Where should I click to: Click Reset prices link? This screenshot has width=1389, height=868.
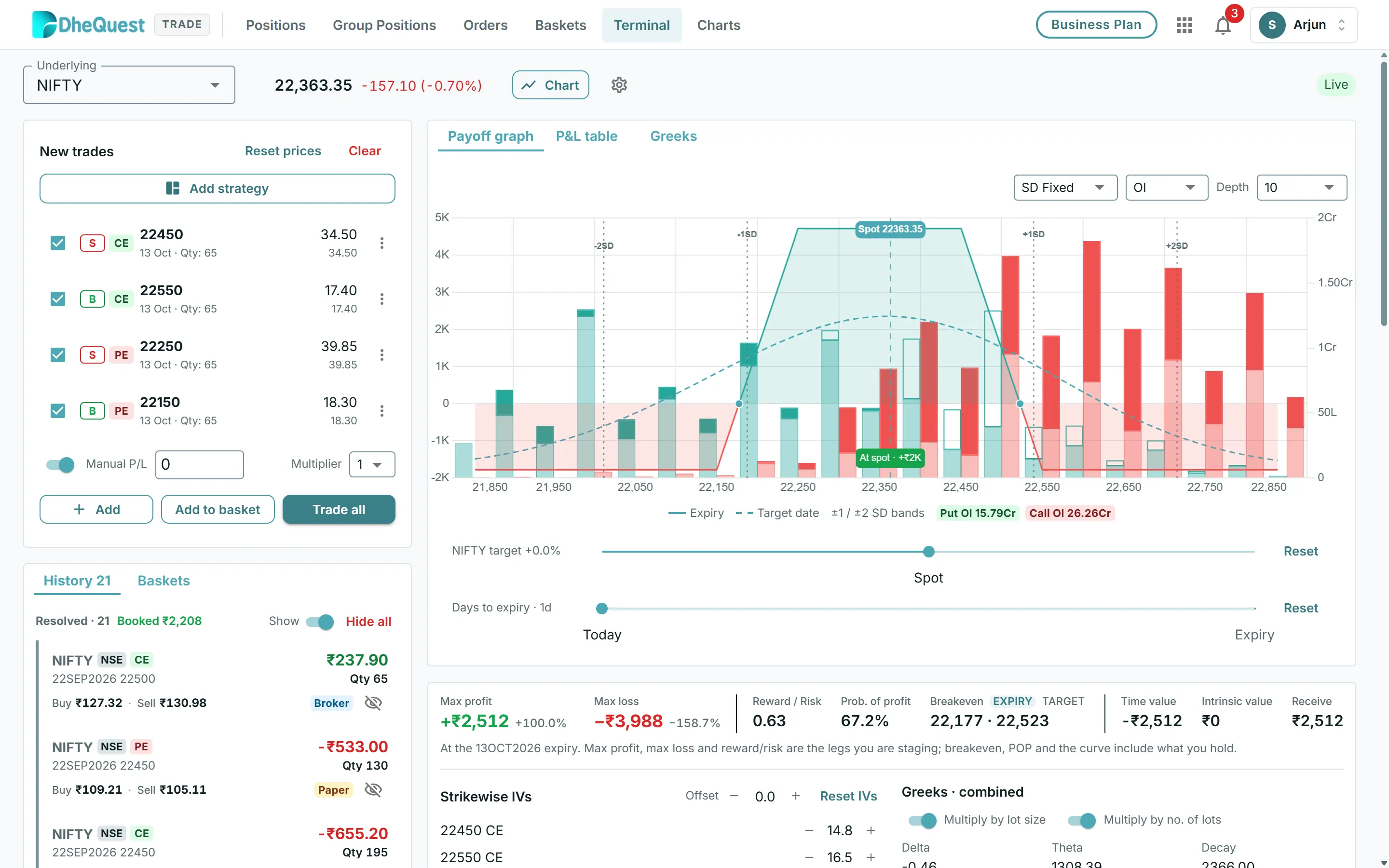[283, 151]
